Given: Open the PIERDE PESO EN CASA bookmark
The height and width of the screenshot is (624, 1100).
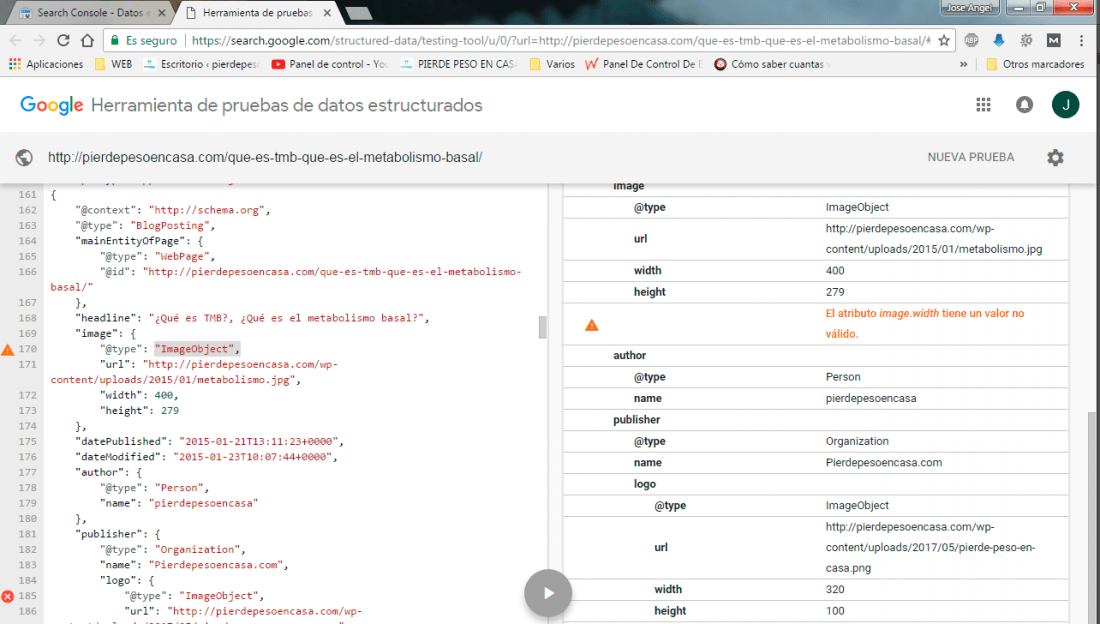Looking at the screenshot, I should click(459, 64).
